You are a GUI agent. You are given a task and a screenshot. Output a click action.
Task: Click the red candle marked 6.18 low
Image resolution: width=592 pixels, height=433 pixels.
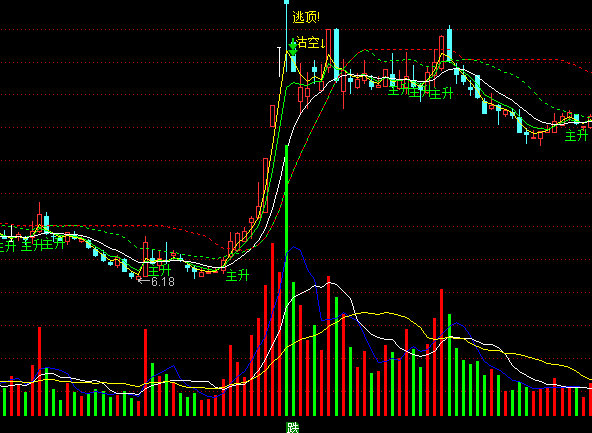pyautogui.click(x=138, y=279)
